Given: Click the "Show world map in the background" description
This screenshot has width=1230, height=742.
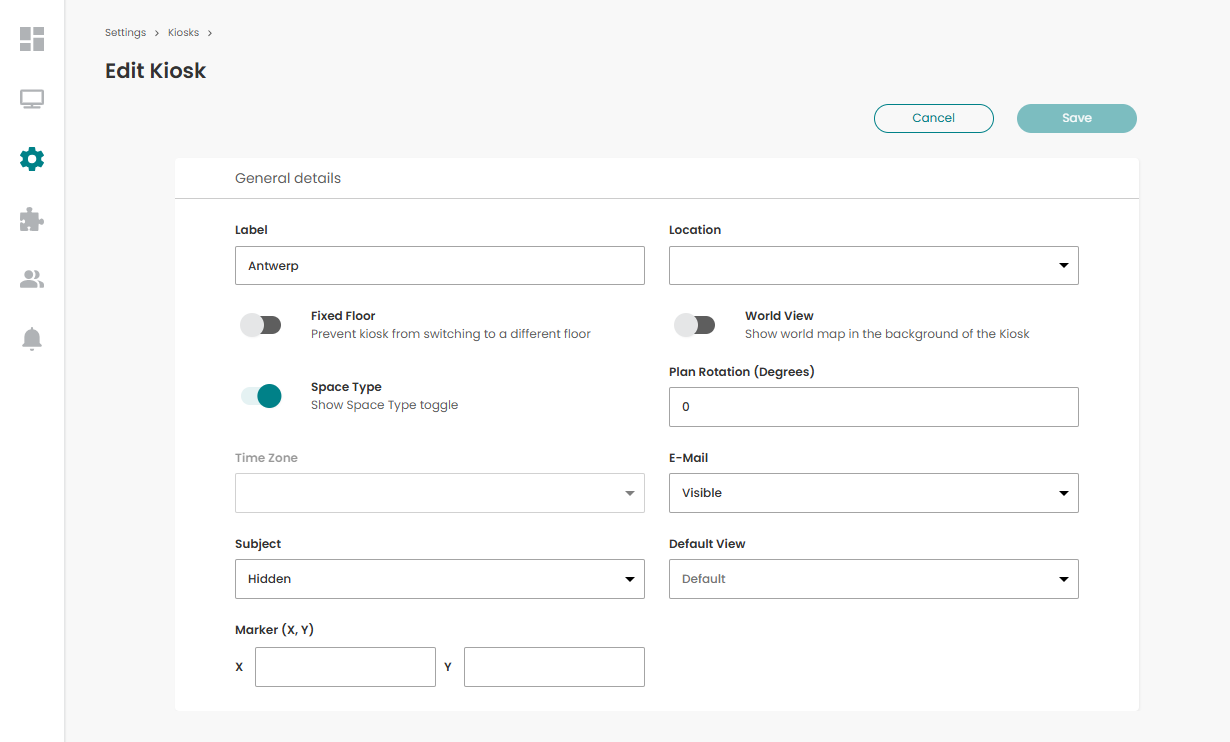Looking at the screenshot, I should [887, 334].
